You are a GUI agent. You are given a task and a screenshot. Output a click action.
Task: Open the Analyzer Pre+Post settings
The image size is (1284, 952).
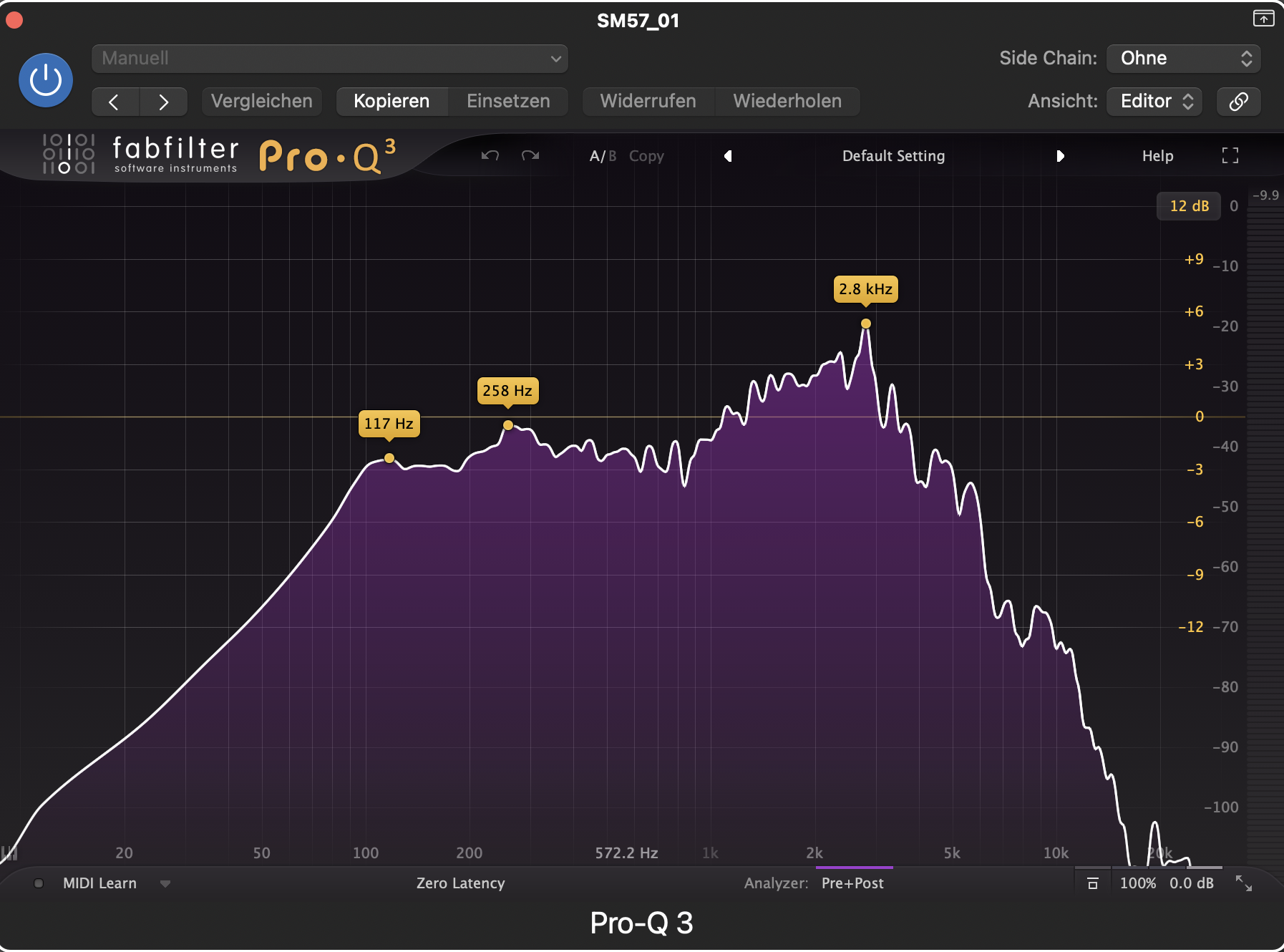tap(852, 883)
